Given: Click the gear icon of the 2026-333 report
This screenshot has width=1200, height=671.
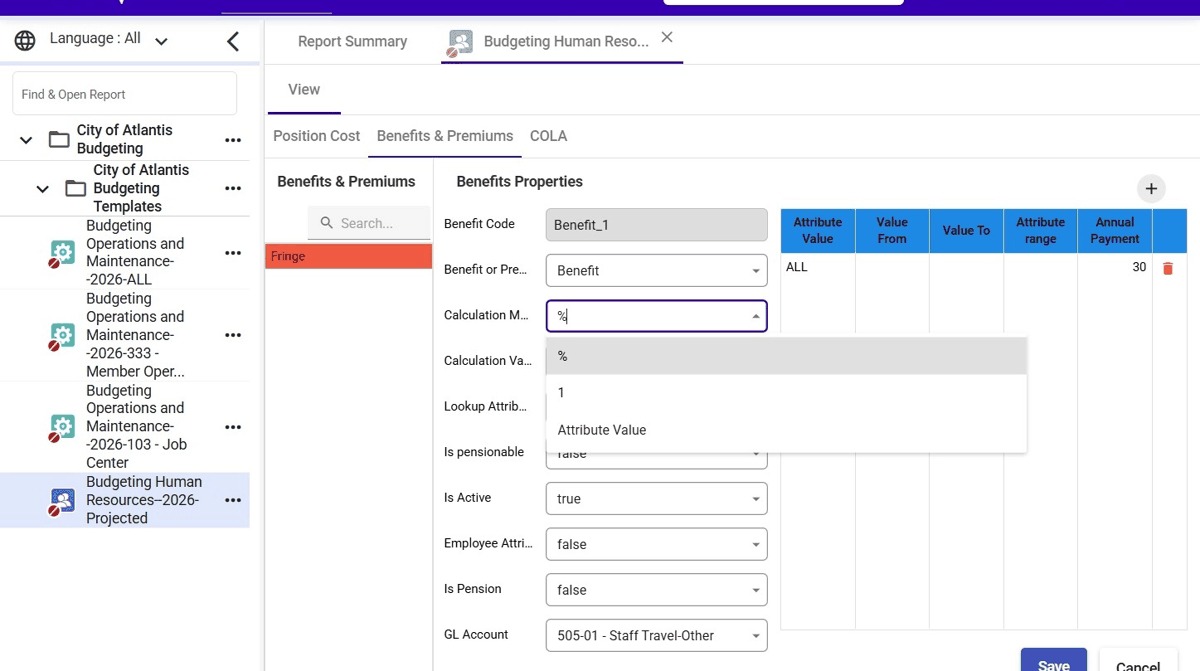Looking at the screenshot, I should click(62, 336).
